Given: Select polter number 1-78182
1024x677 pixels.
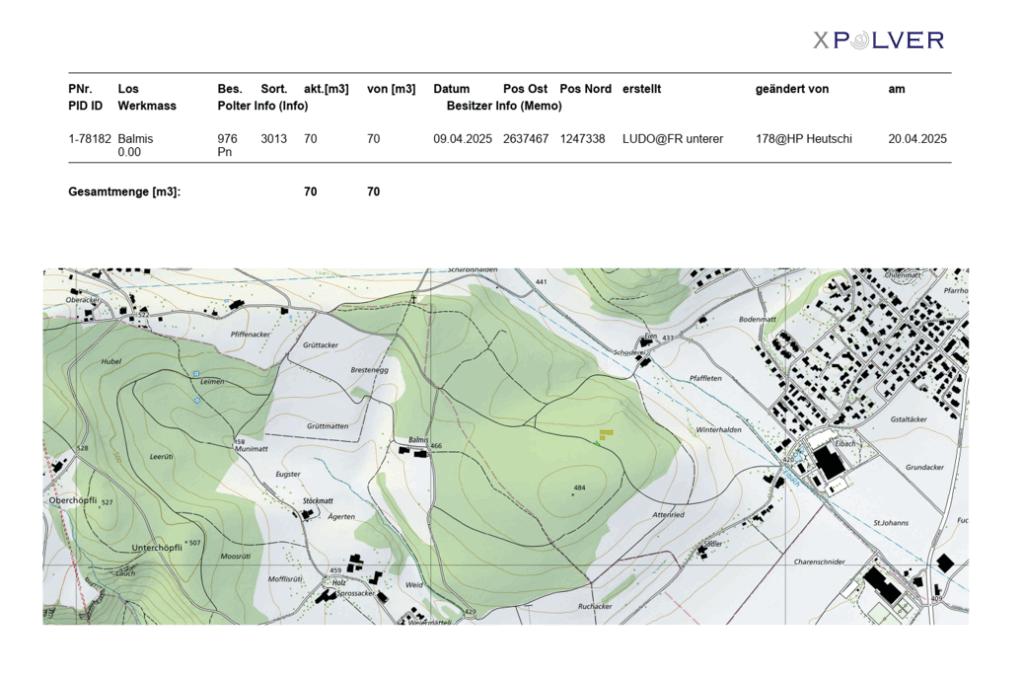Looking at the screenshot, I should 89,139.
